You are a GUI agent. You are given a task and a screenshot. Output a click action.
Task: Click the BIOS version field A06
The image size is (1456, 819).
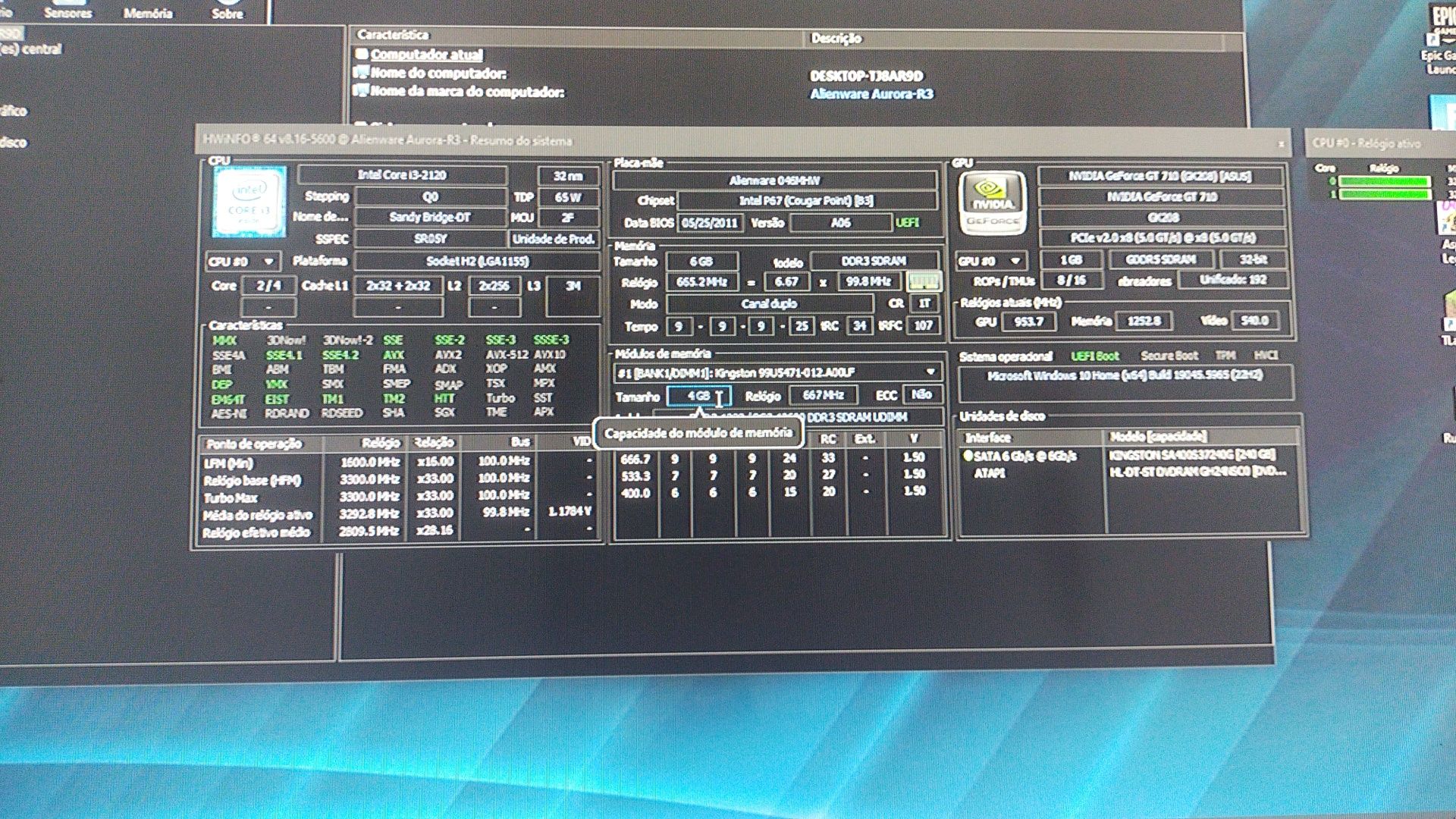pos(840,223)
